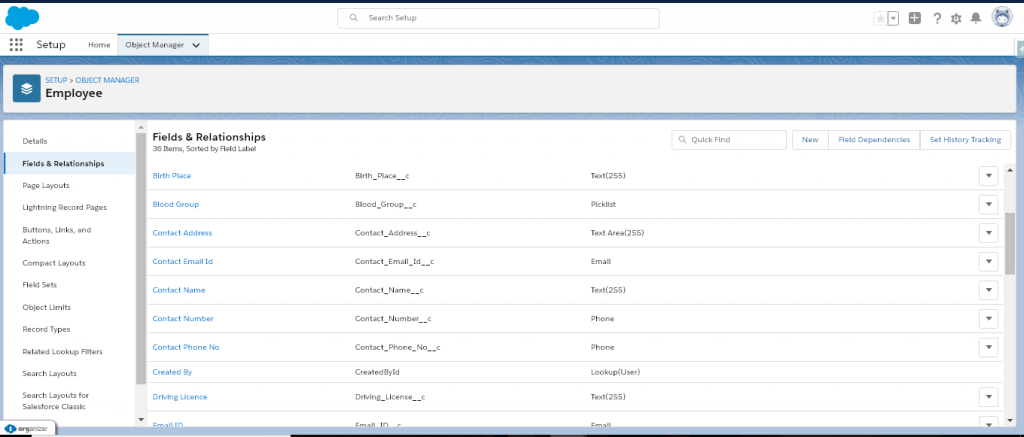Open the Contact Number field

point(183,319)
